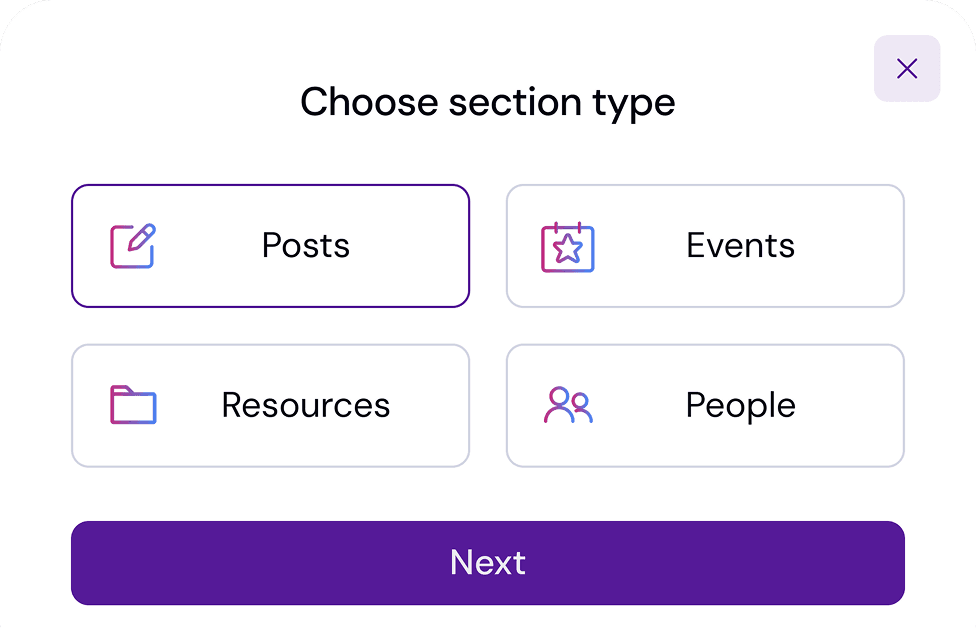The height and width of the screenshot is (628, 976).
Task: Click the "Next" text on the button
Action: 488,563
